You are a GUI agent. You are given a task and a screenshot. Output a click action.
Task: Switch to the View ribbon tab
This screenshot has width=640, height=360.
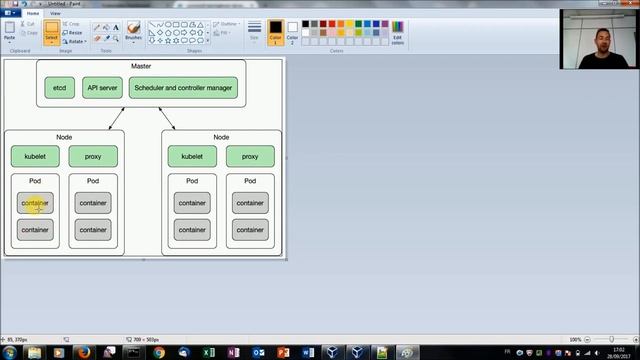click(x=55, y=13)
